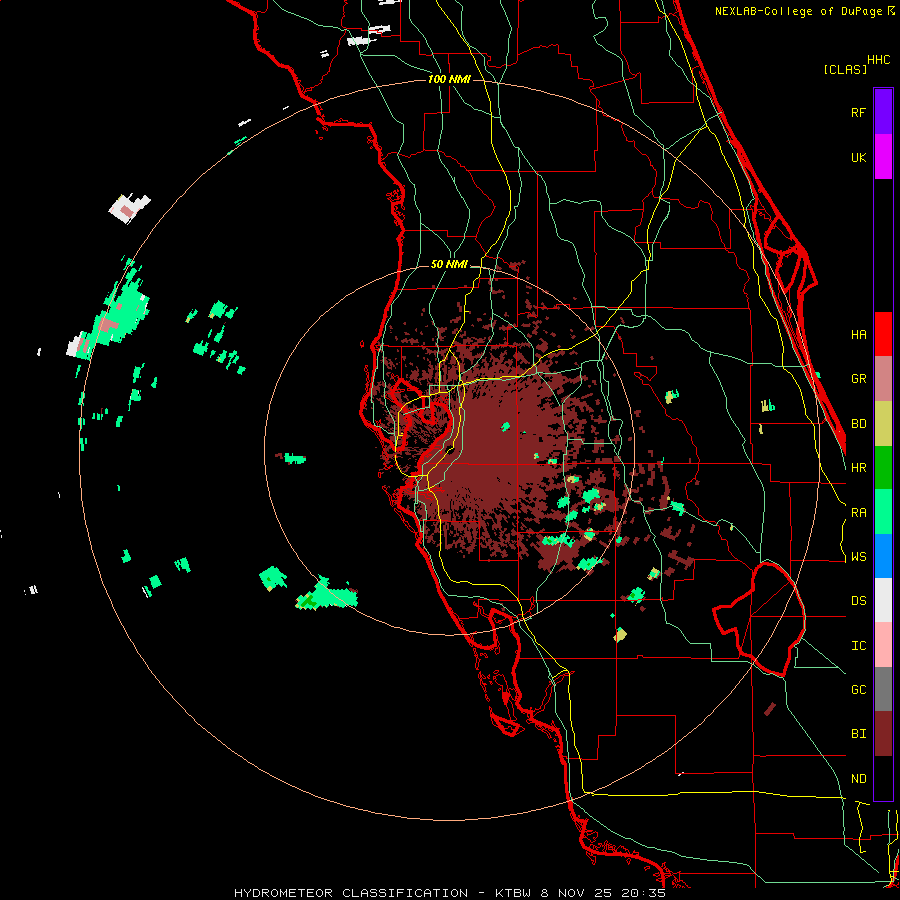
Task: Click the "RA" legend label
Action: 858,513
